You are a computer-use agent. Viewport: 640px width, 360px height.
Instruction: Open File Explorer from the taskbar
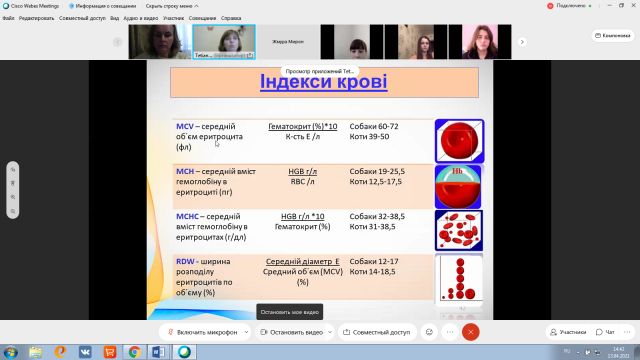36,352
